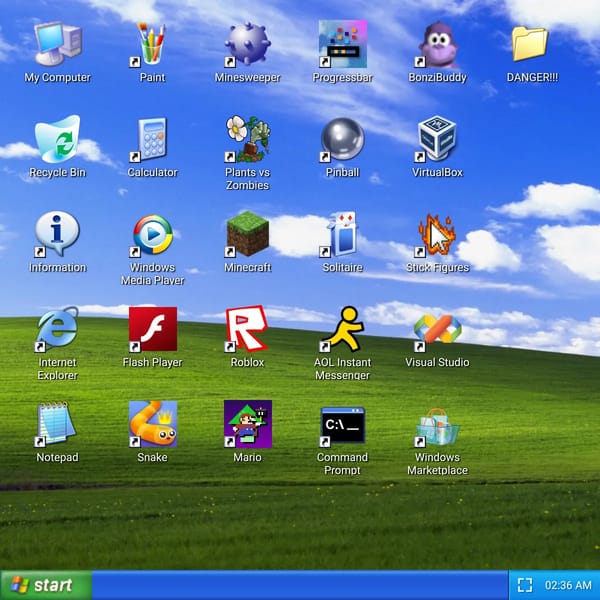The width and height of the screenshot is (600, 600).
Task: Open AOL Instant Messenger running man icon
Action: pos(342,329)
